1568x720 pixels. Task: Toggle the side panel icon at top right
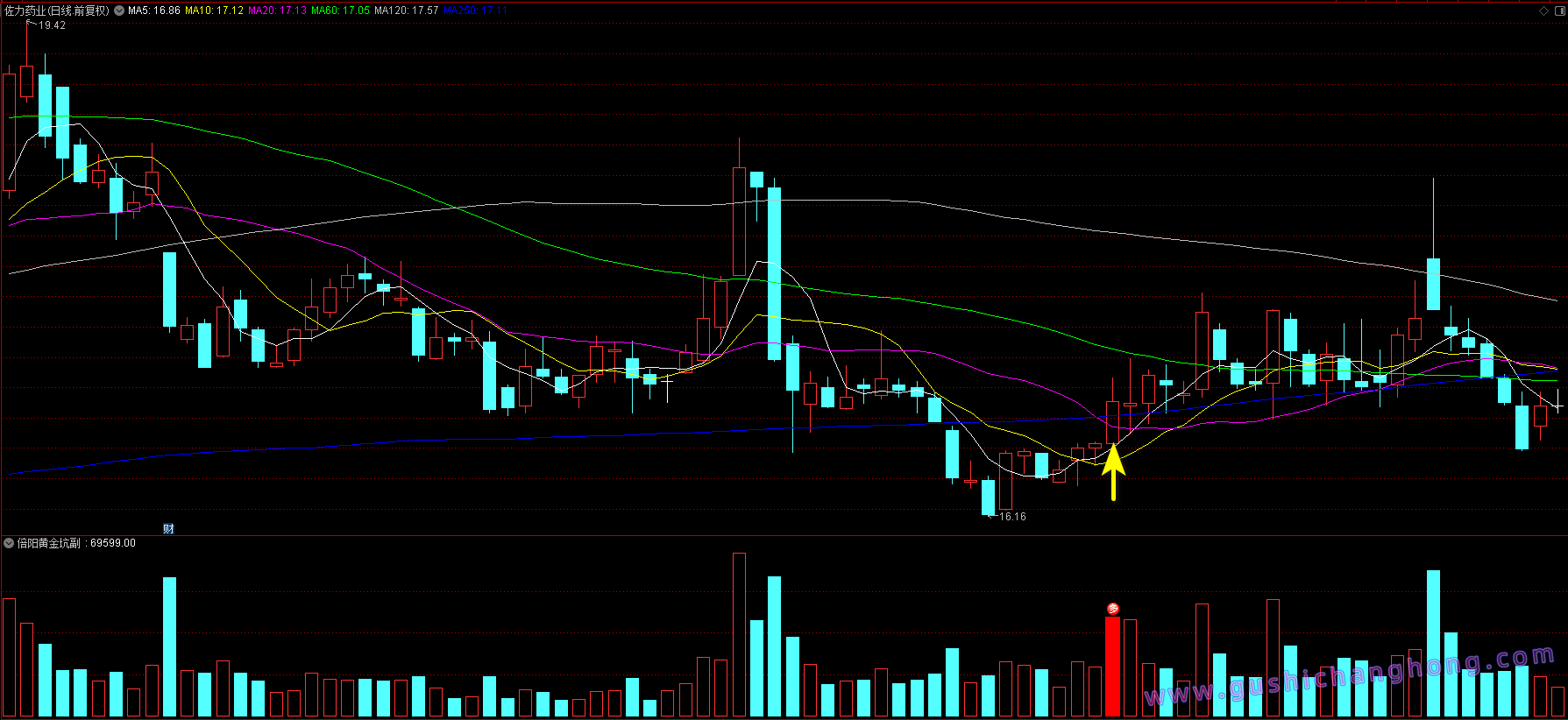(1559, 11)
